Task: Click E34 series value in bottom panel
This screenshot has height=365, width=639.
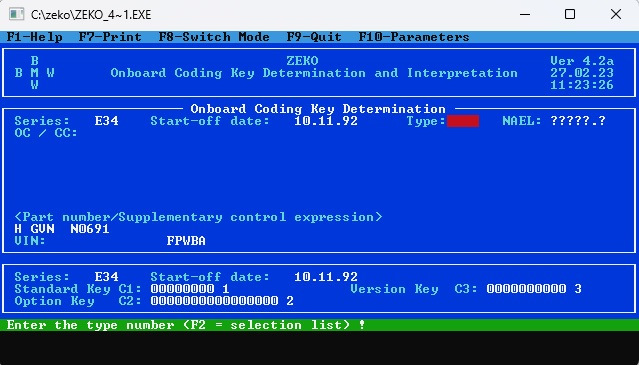Action: click(x=106, y=277)
